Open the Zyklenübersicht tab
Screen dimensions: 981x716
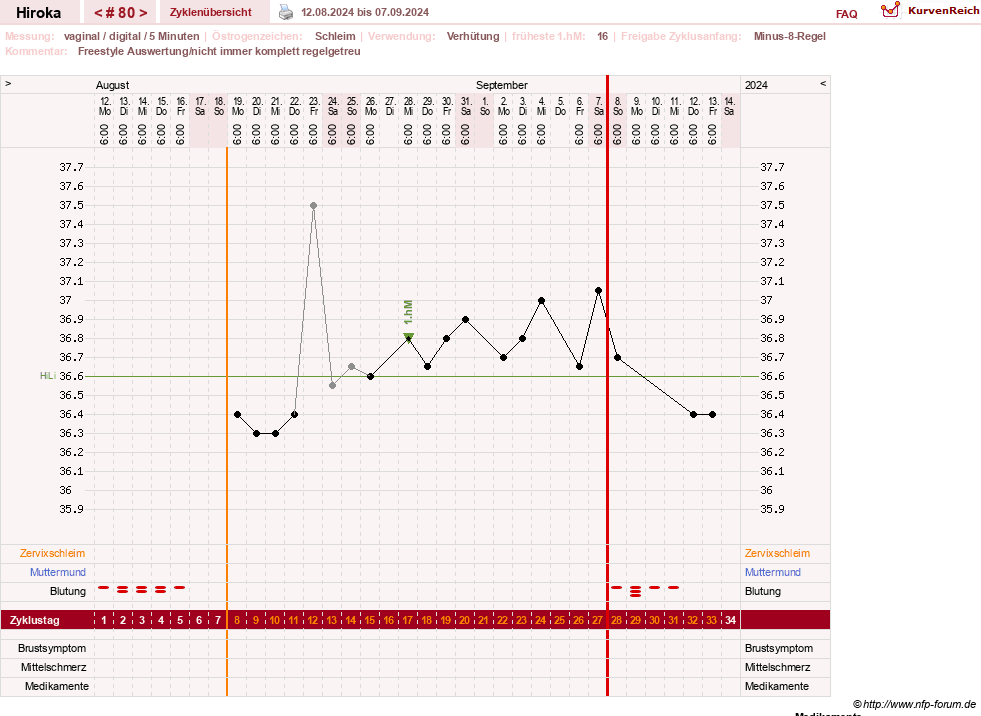211,13
